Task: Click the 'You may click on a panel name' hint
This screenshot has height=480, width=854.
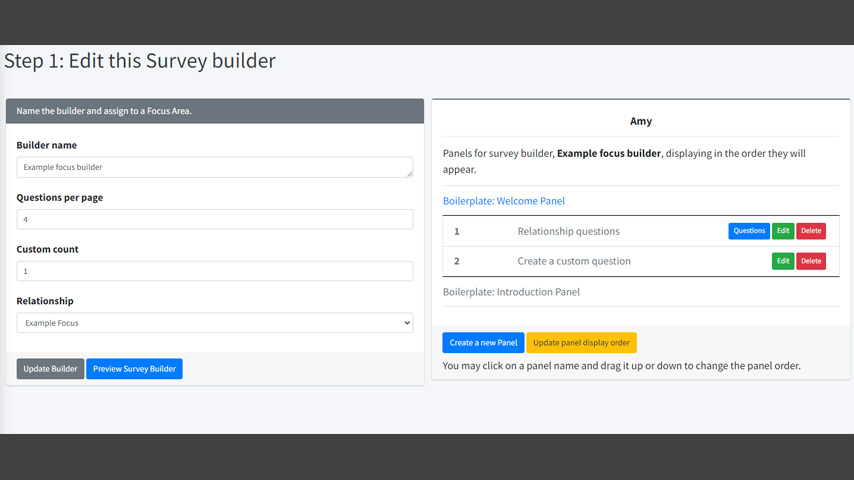Action: coord(621,366)
